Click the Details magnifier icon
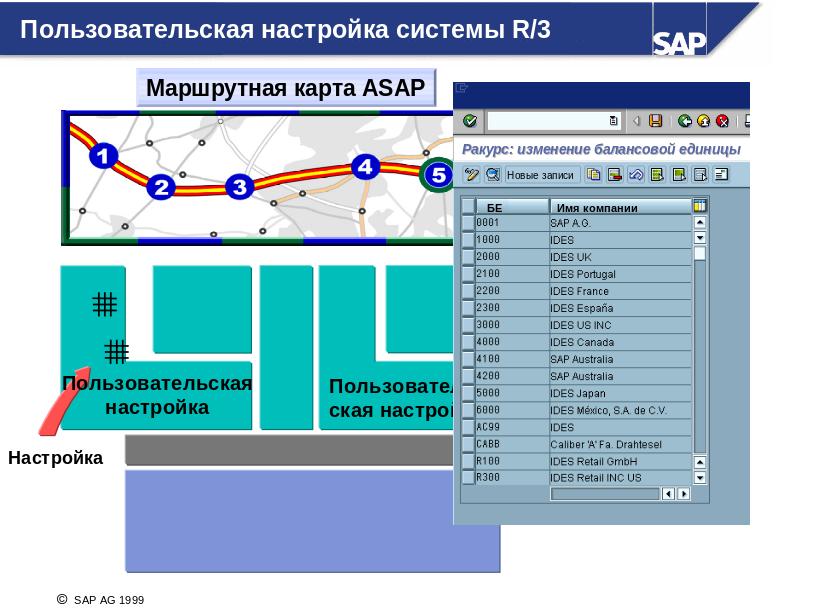Viewport: 816px width, 612px height. click(x=492, y=175)
